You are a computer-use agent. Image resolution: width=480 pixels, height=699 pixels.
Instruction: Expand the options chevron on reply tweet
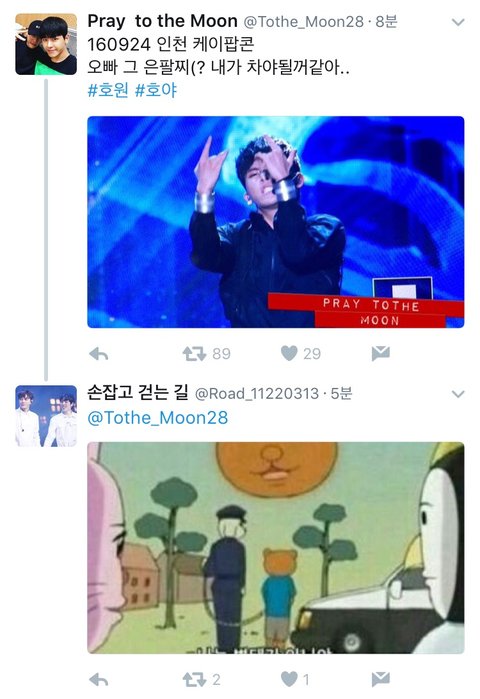pyautogui.click(x=458, y=394)
